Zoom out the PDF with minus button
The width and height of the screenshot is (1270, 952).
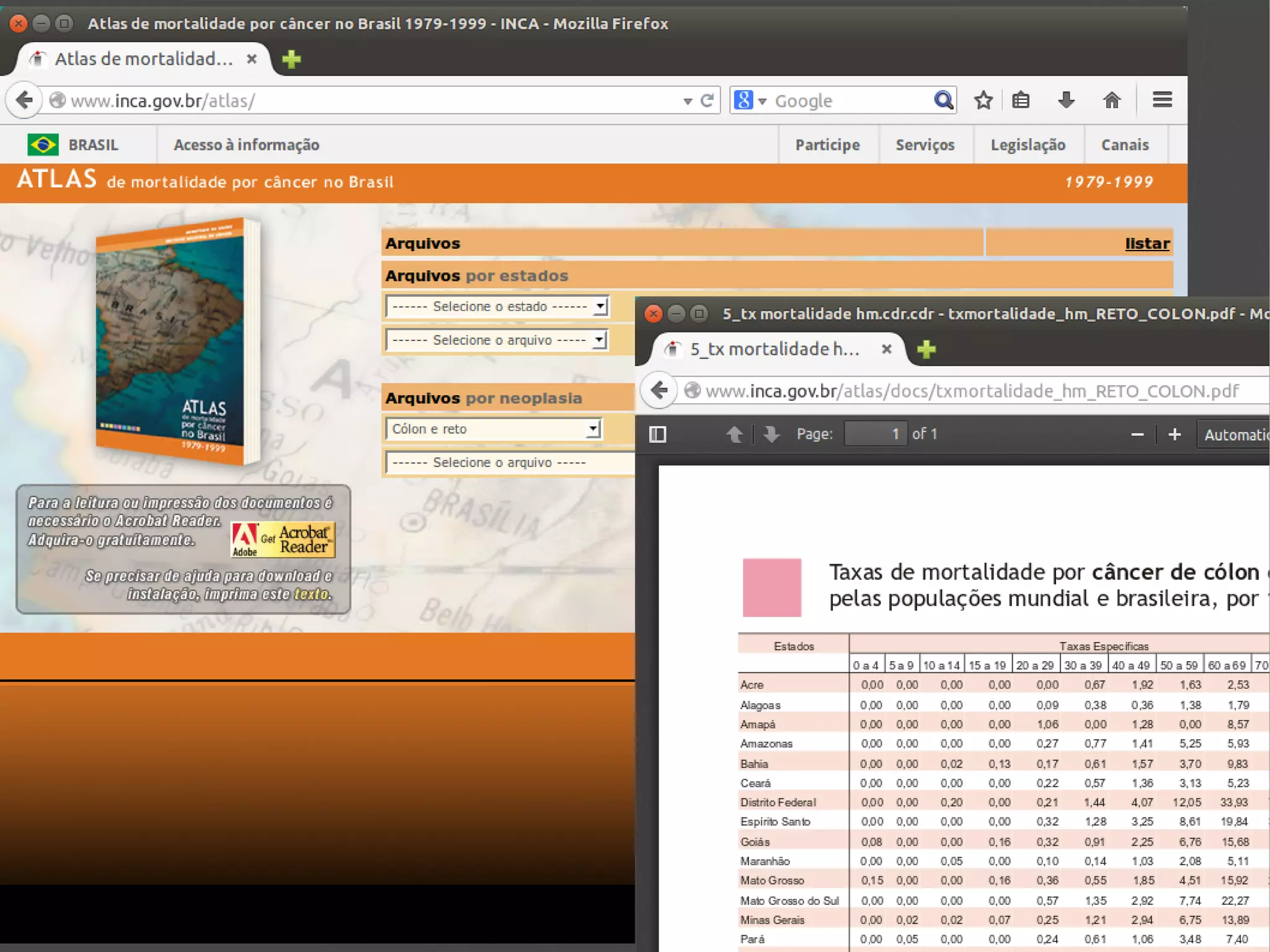1137,435
